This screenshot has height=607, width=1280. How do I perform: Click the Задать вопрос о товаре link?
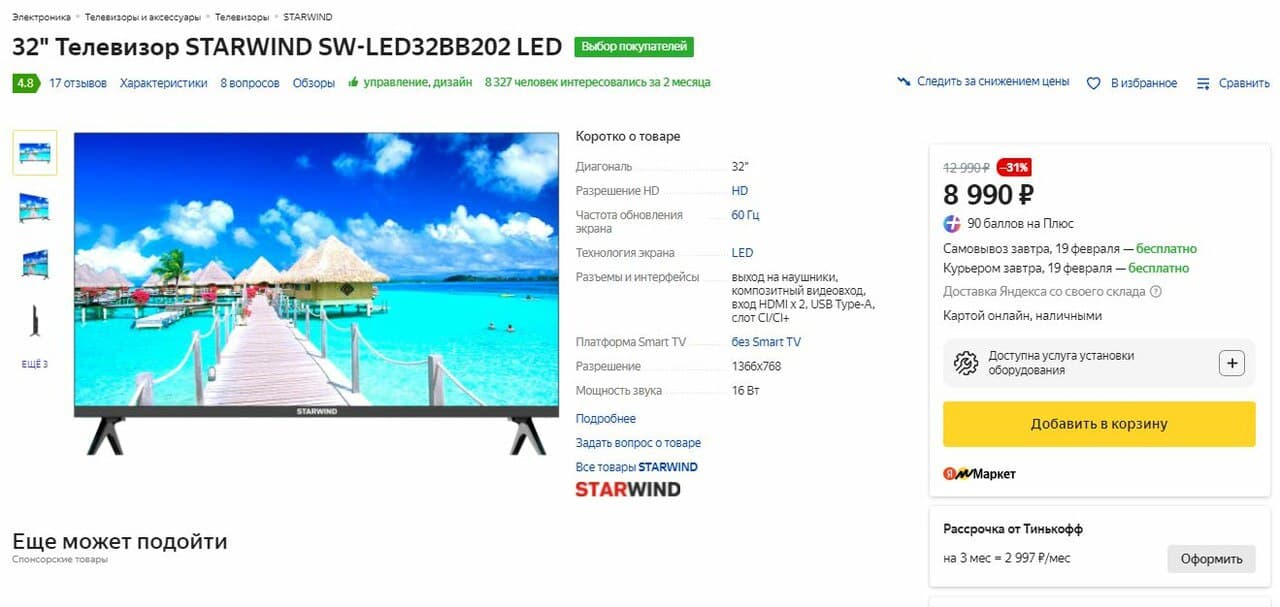tap(638, 443)
